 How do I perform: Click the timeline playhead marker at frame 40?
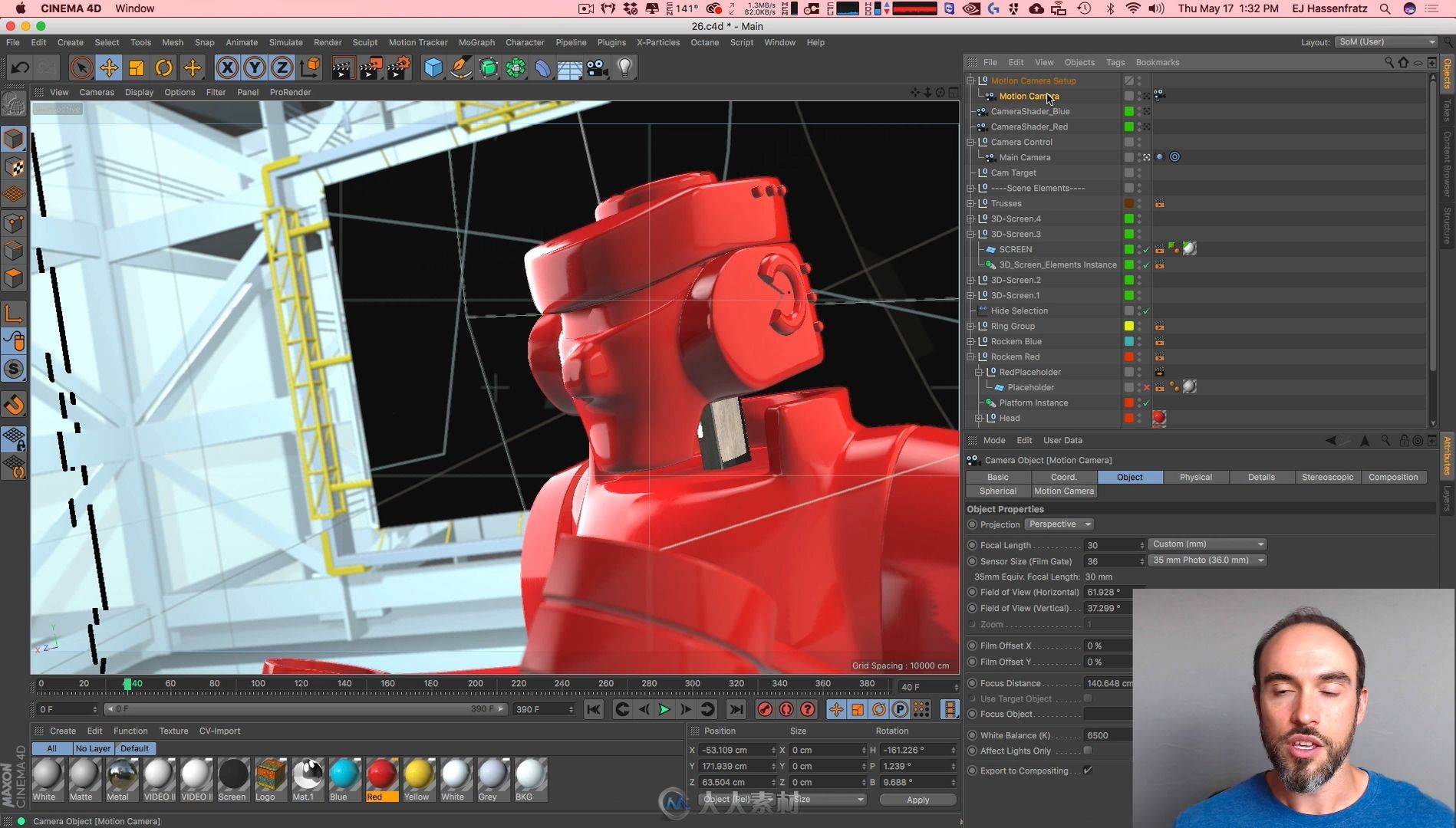(x=128, y=683)
